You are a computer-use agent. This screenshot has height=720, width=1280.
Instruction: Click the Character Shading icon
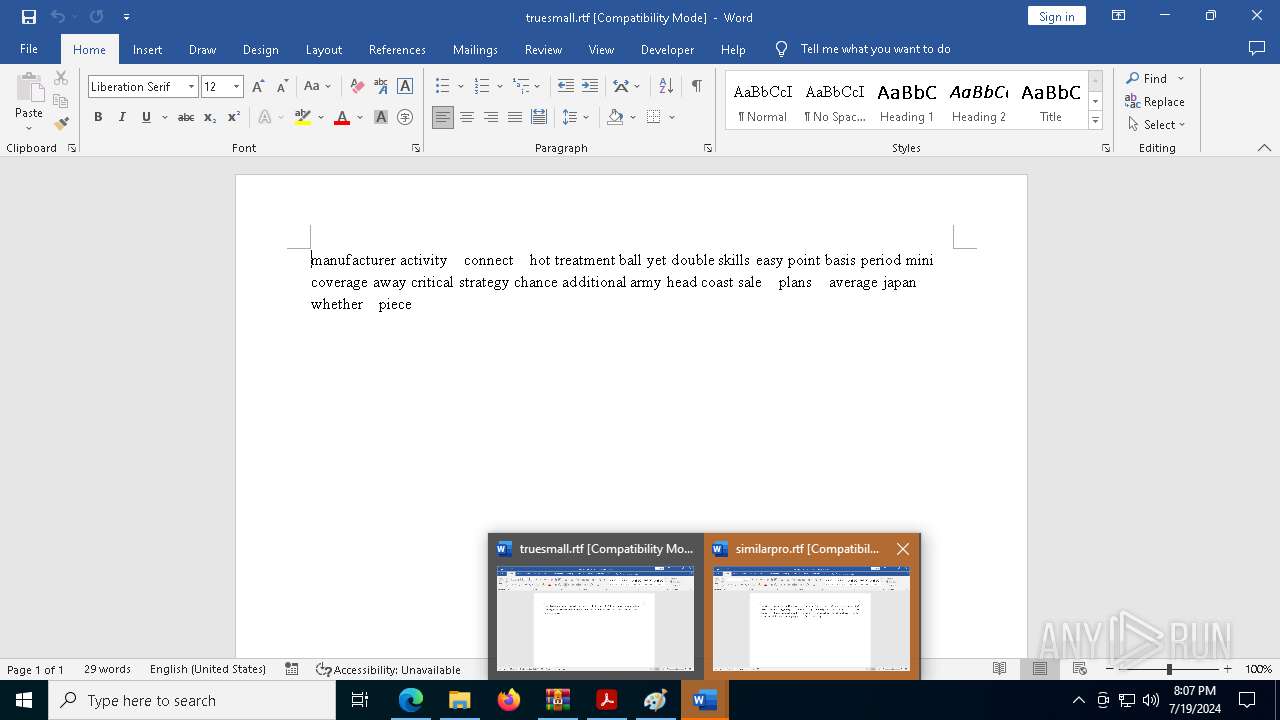click(381, 117)
